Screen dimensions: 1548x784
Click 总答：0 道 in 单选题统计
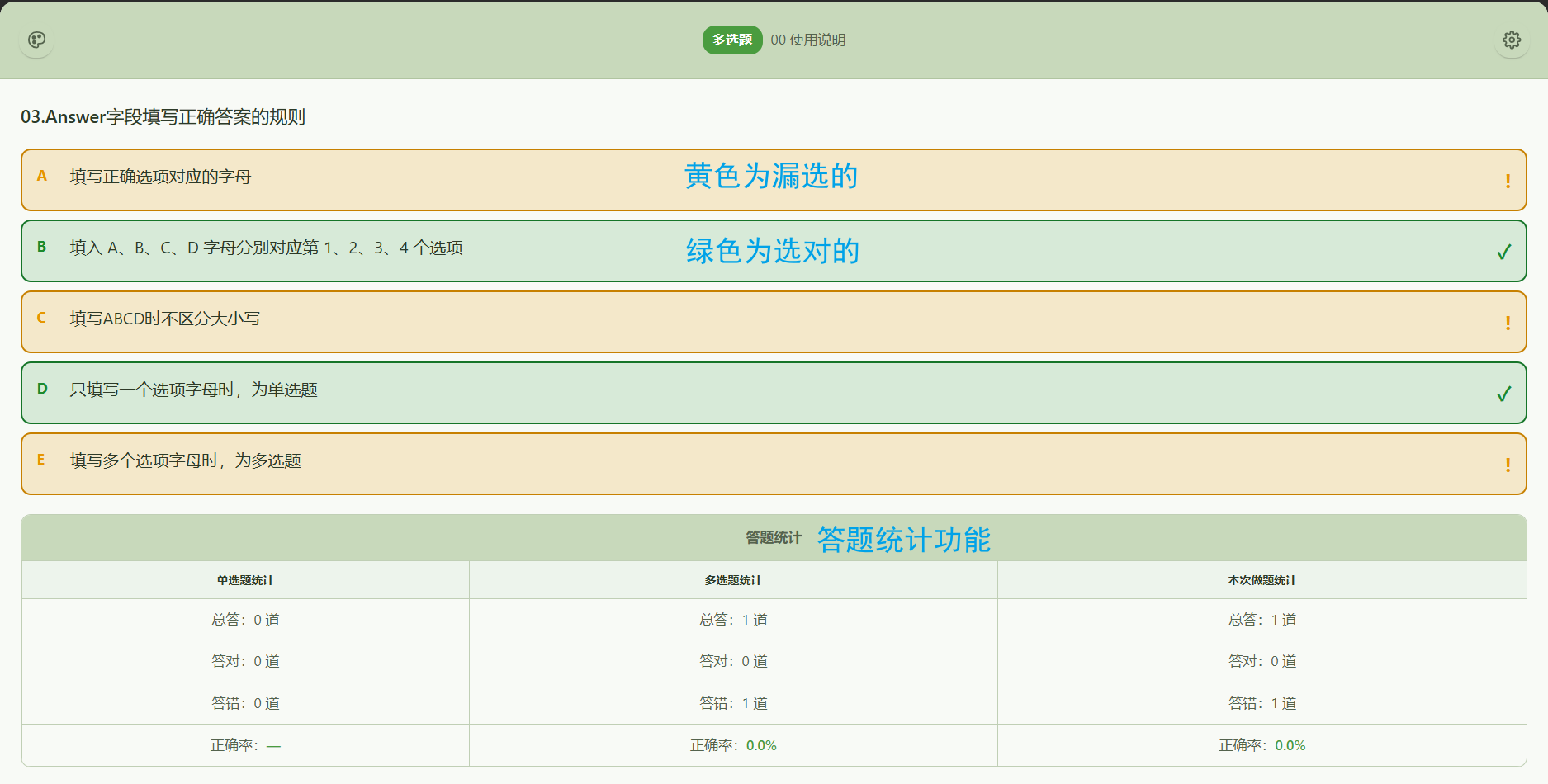coord(245,620)
